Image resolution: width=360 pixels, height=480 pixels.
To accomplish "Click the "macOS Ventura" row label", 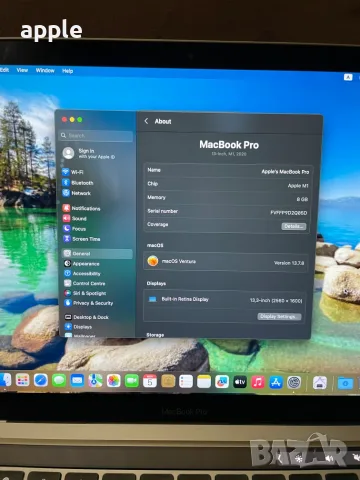I will tap(179, 261).
